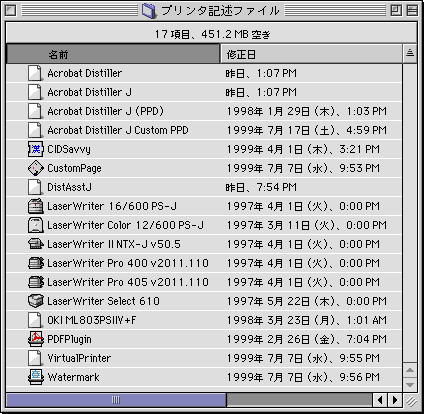The width and height of the screenshot is (424, 414).
Task: Click the PDFPlugin Acrobat icon
Action: coord(36,339)
